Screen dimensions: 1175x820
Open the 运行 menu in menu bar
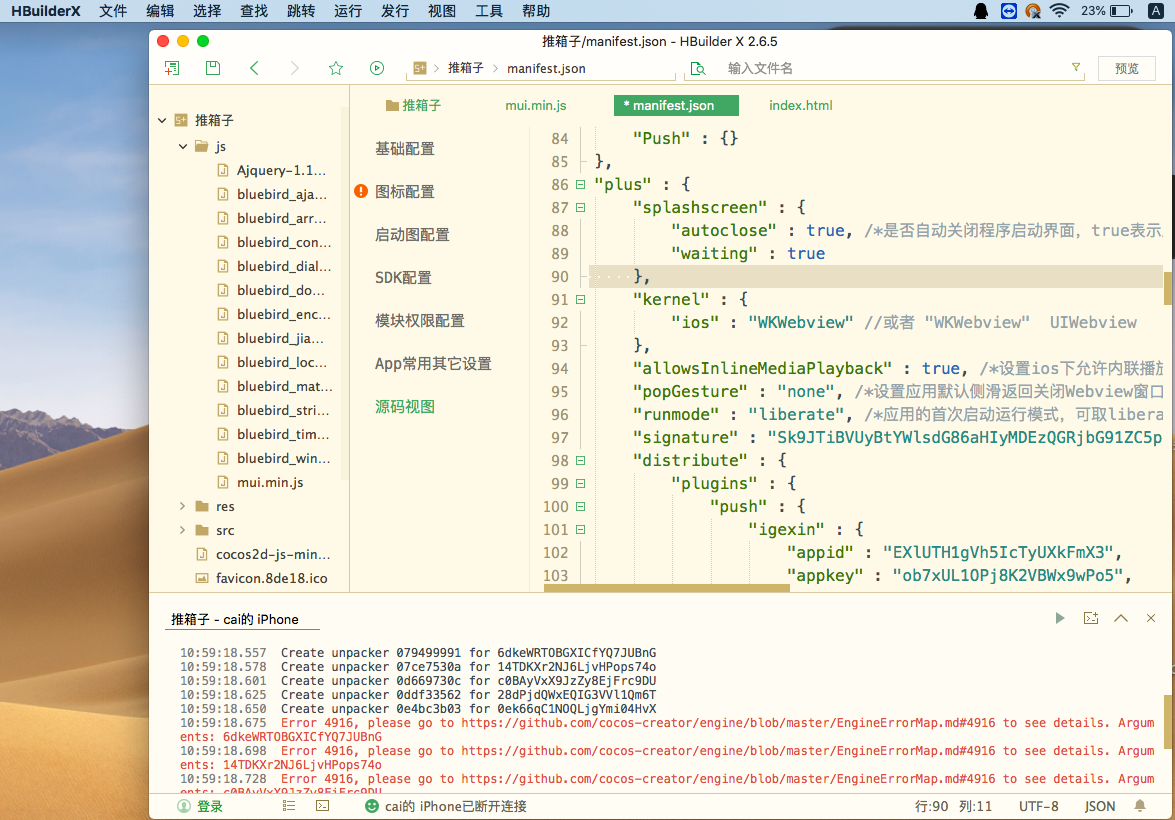(x=348, y=11)
